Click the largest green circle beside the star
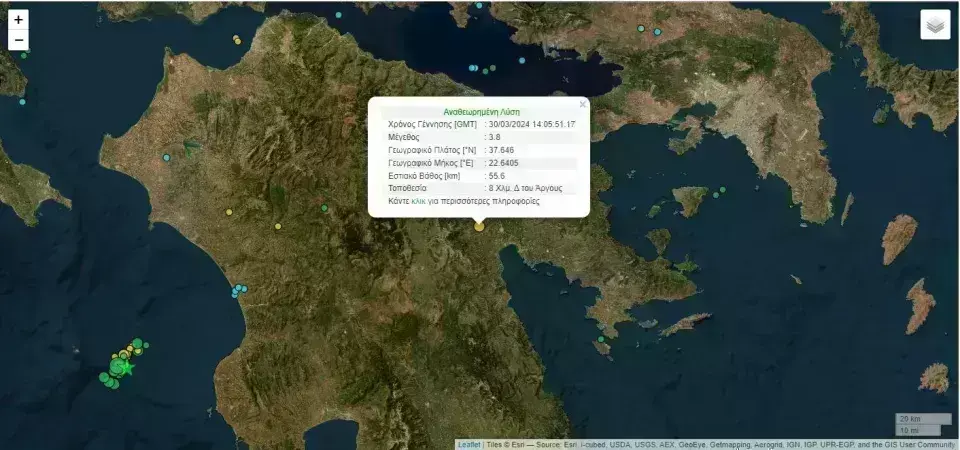The width and height of the screenshot is (960, 450). click(x=116, y=367)
